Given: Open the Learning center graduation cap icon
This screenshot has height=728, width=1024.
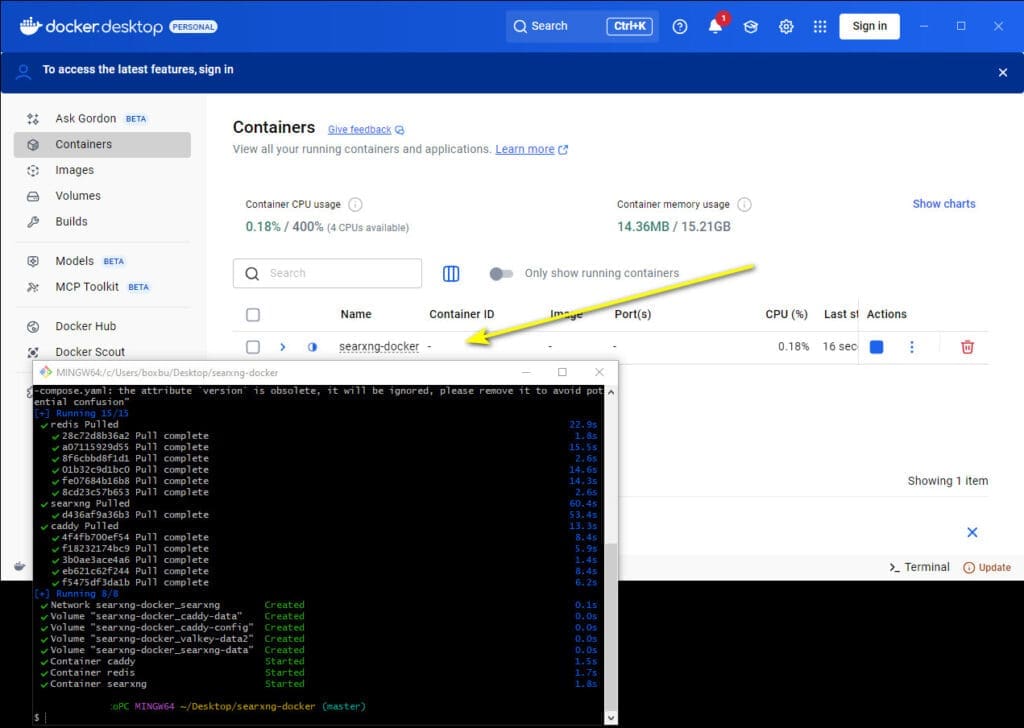Looking at the screenshot, I should 750,26.
